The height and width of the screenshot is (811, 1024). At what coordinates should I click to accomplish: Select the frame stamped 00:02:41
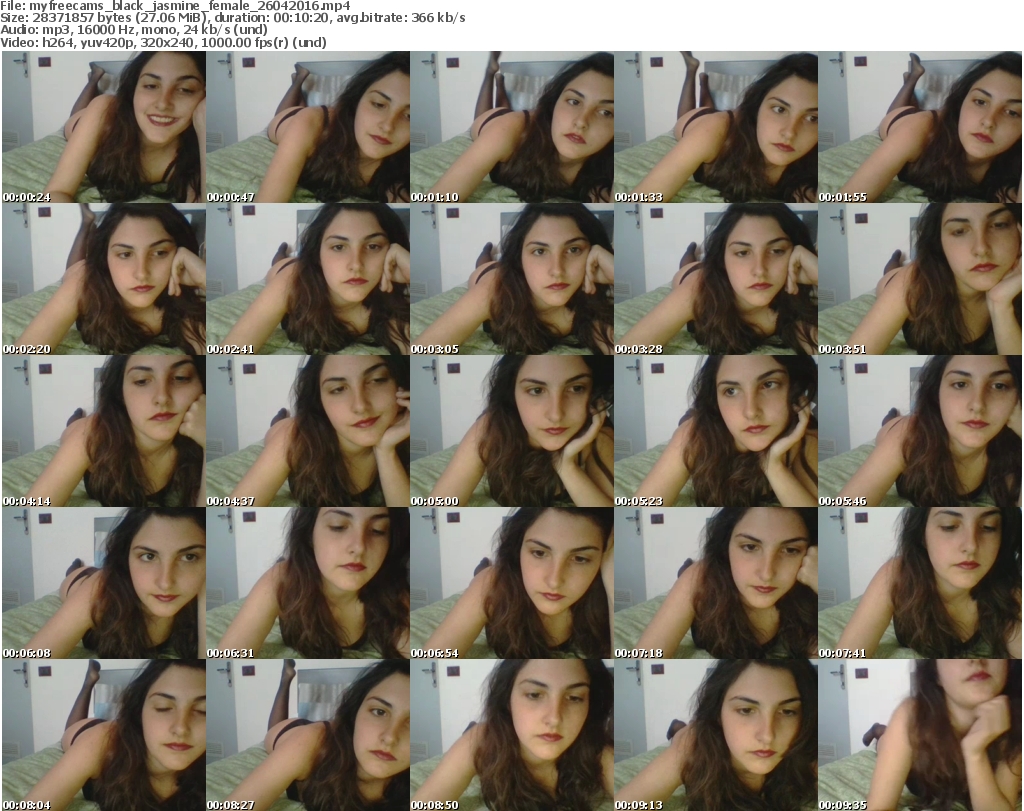coord(308,279)
